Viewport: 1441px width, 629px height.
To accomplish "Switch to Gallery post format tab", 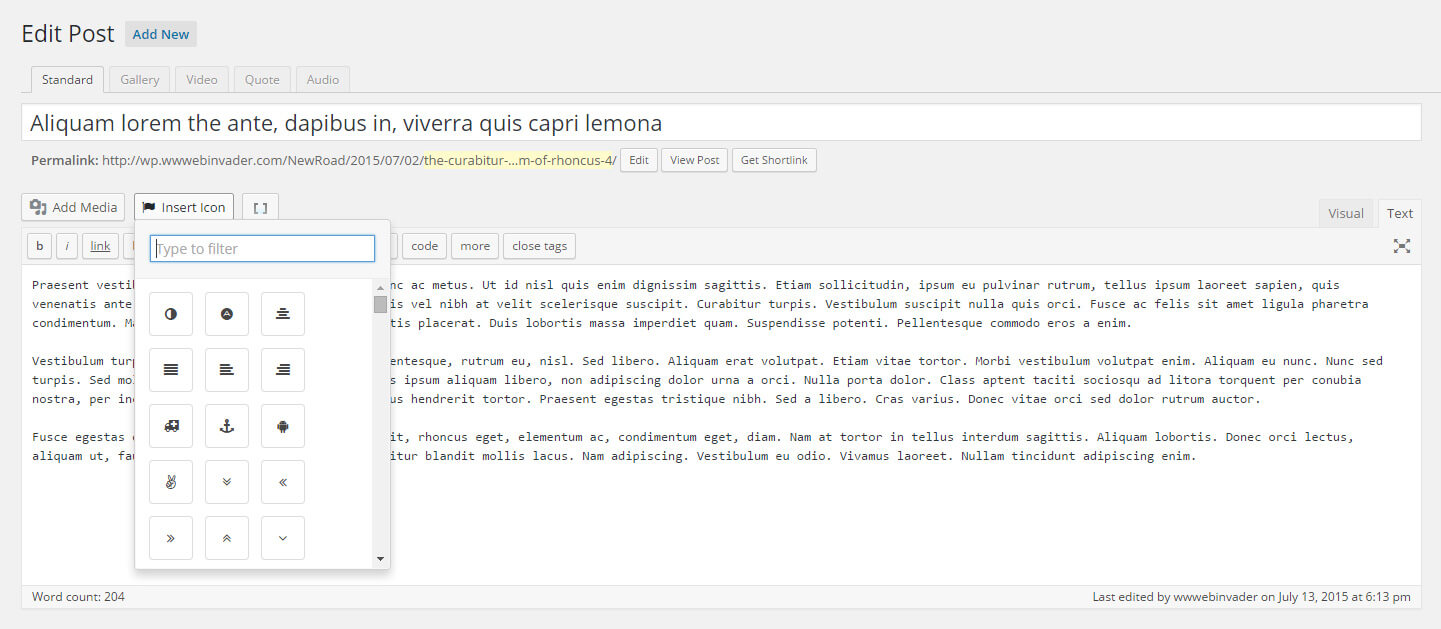I will click(140, 80).
